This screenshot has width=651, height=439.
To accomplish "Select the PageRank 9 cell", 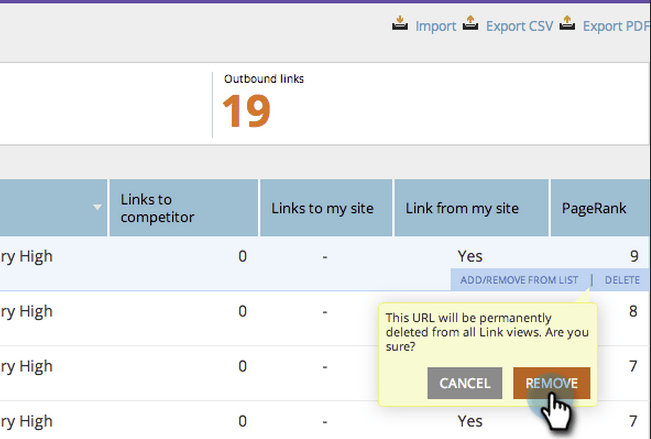I will [x=633, y=256].
